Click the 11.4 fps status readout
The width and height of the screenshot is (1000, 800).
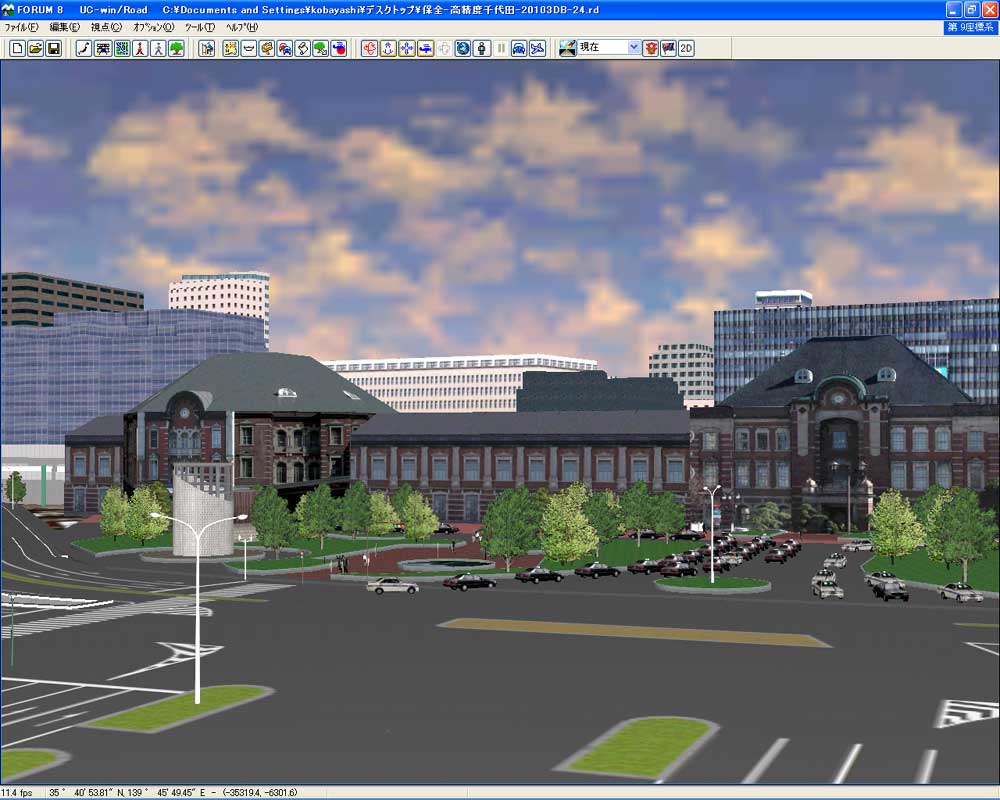17,793
